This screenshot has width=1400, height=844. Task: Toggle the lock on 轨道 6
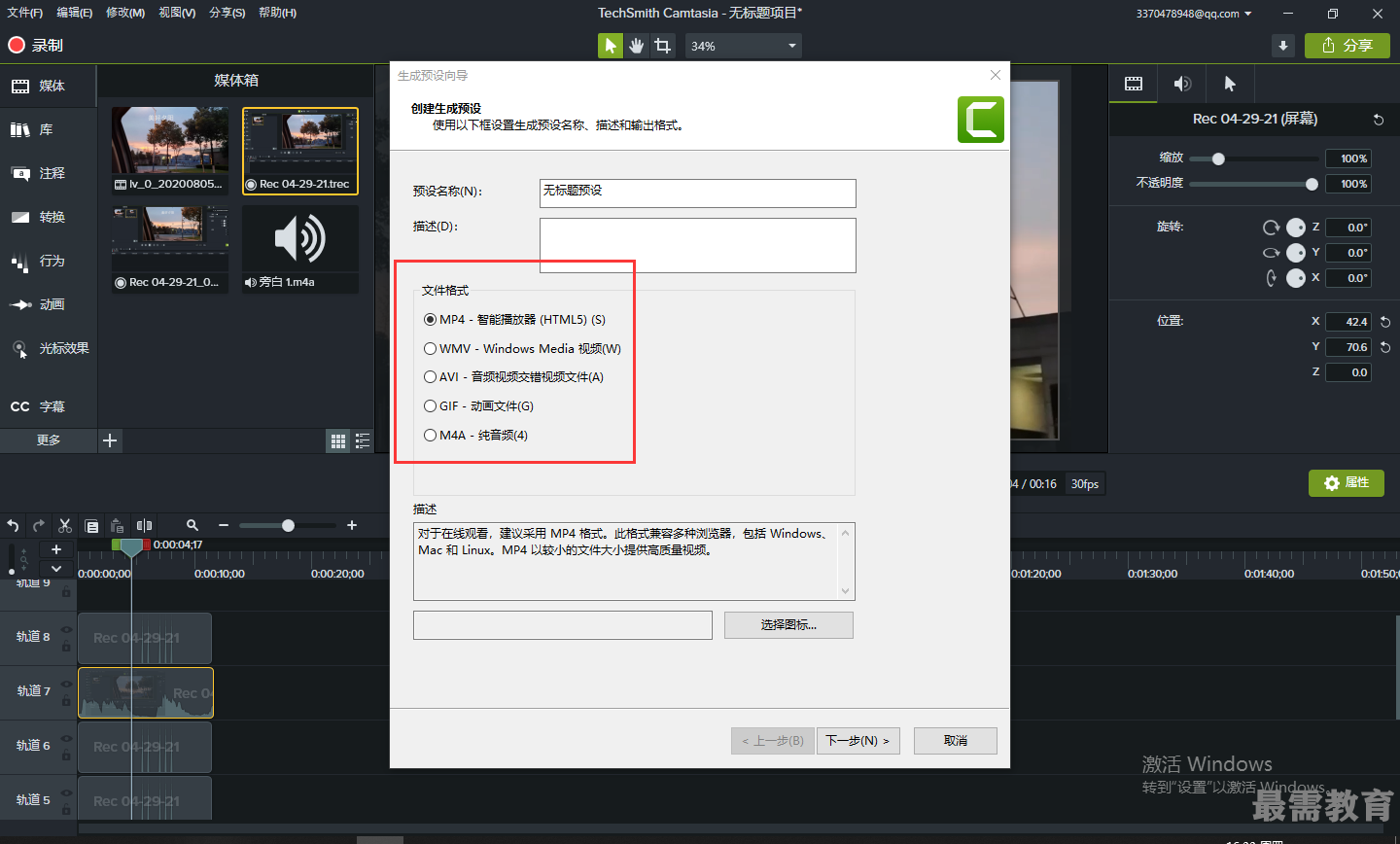[66, 756]
